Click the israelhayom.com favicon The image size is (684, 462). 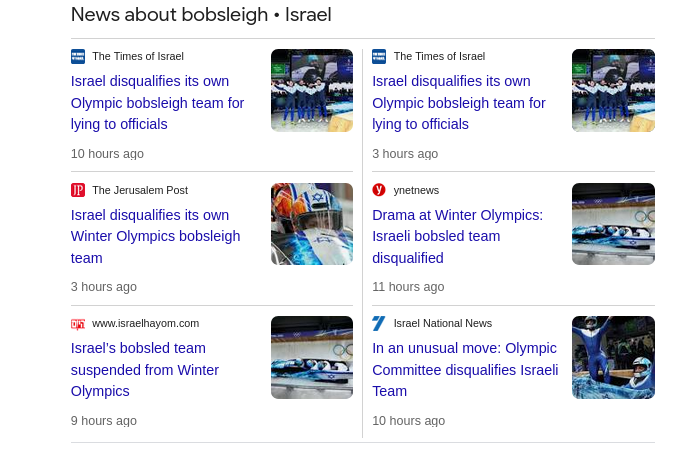tap(78, 324)
